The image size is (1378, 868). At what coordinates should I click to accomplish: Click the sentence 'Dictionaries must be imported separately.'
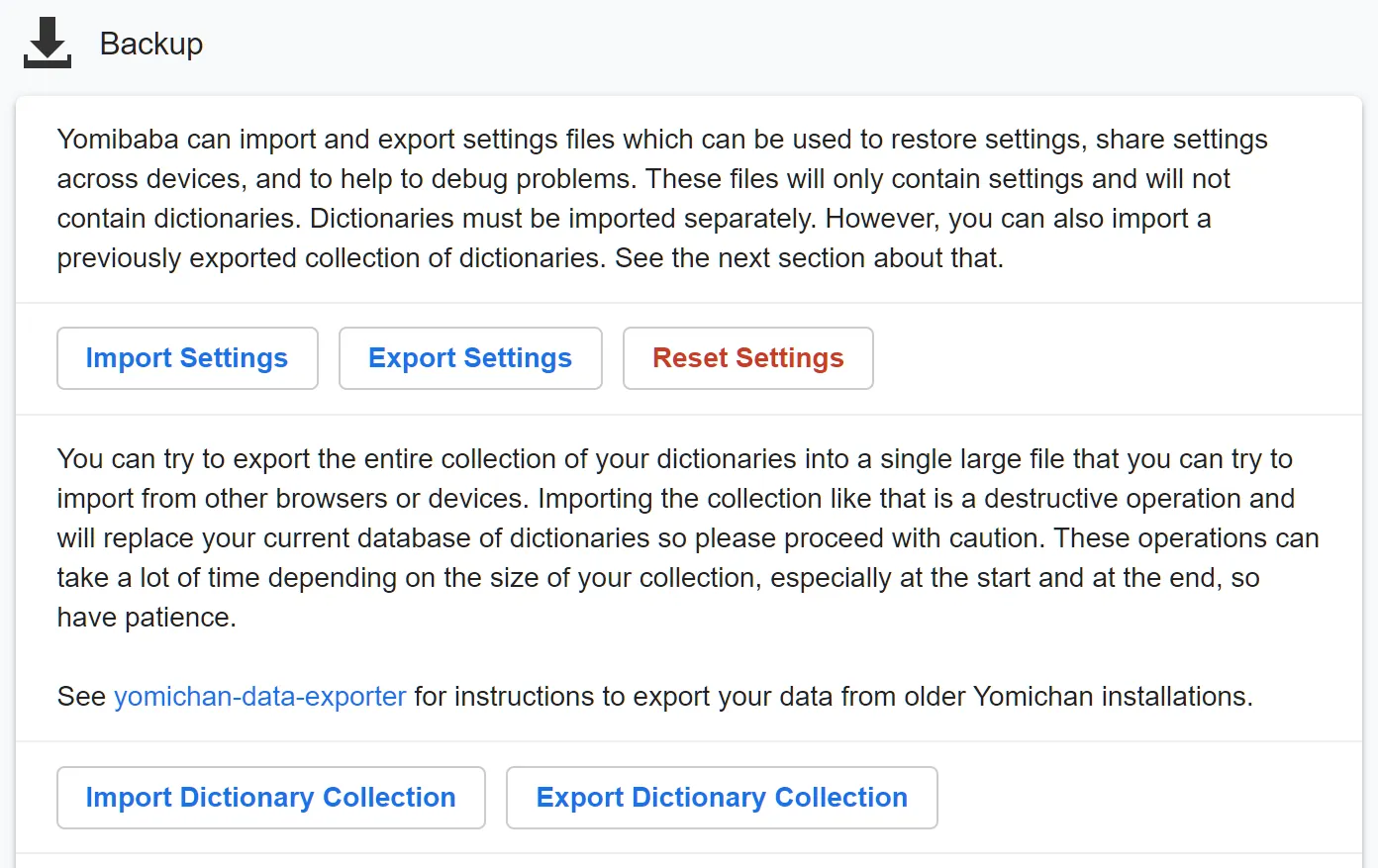pos(564,219)
